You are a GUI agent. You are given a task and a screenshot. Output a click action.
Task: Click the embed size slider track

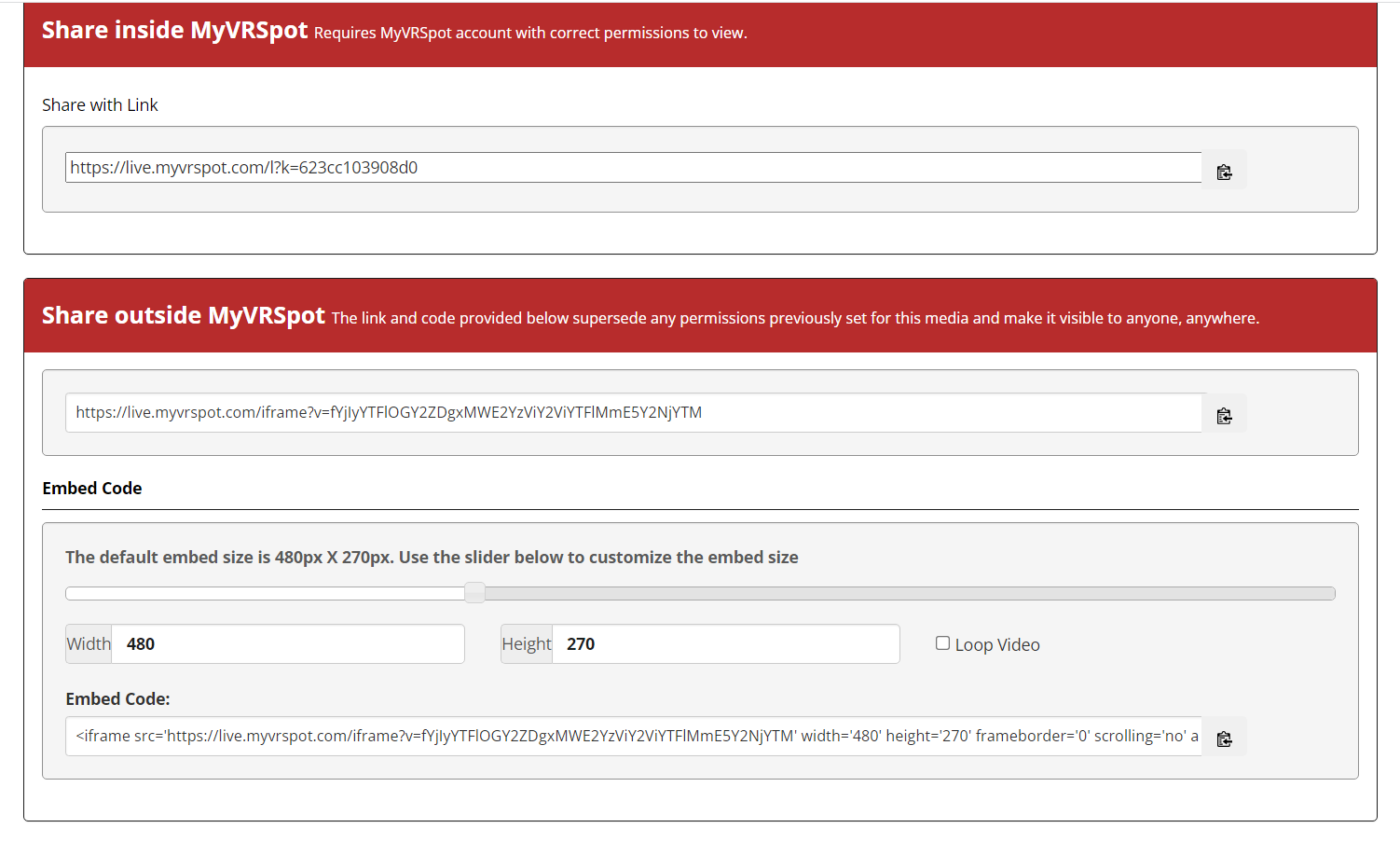(700, 593)
